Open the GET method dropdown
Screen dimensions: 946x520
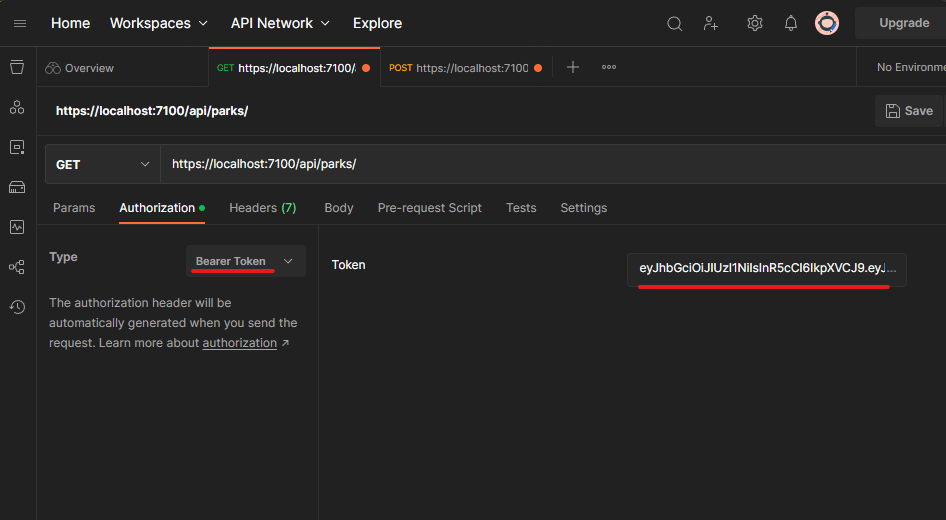pos(103,164)
